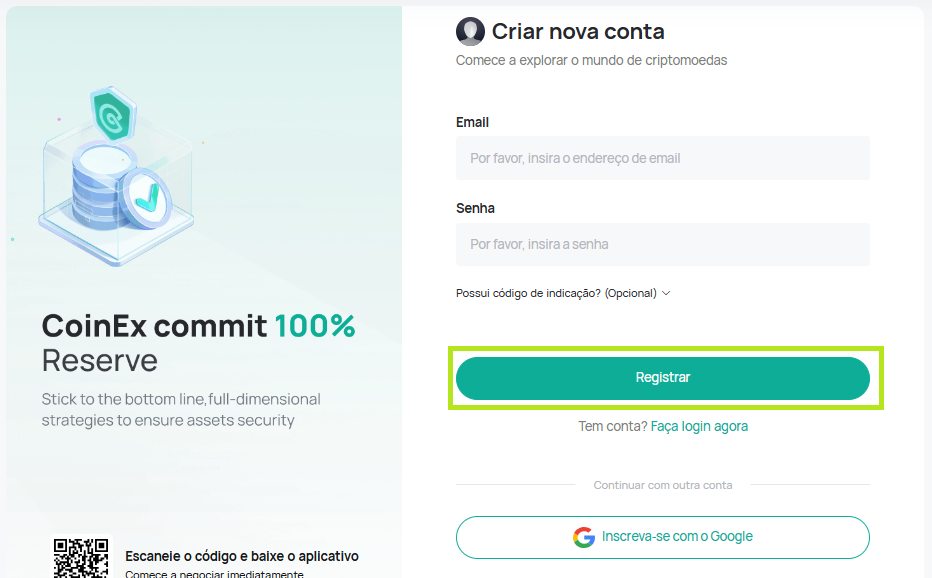
Task: Click the CoinEx shield logo illustration
Action: [x=113, y=115]
